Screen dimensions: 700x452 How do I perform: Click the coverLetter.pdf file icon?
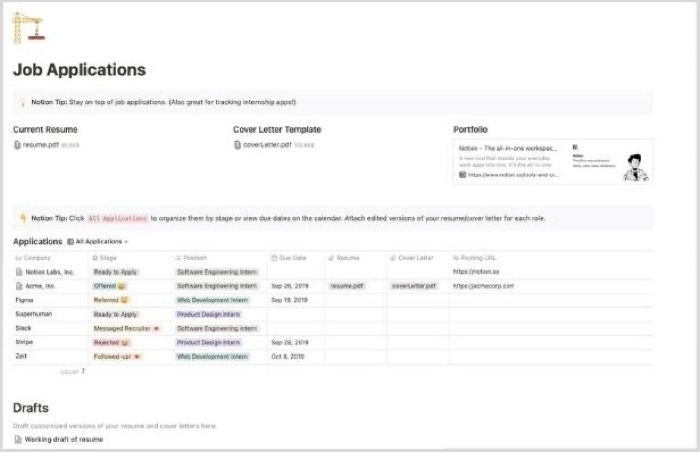(x=238, y=145)
